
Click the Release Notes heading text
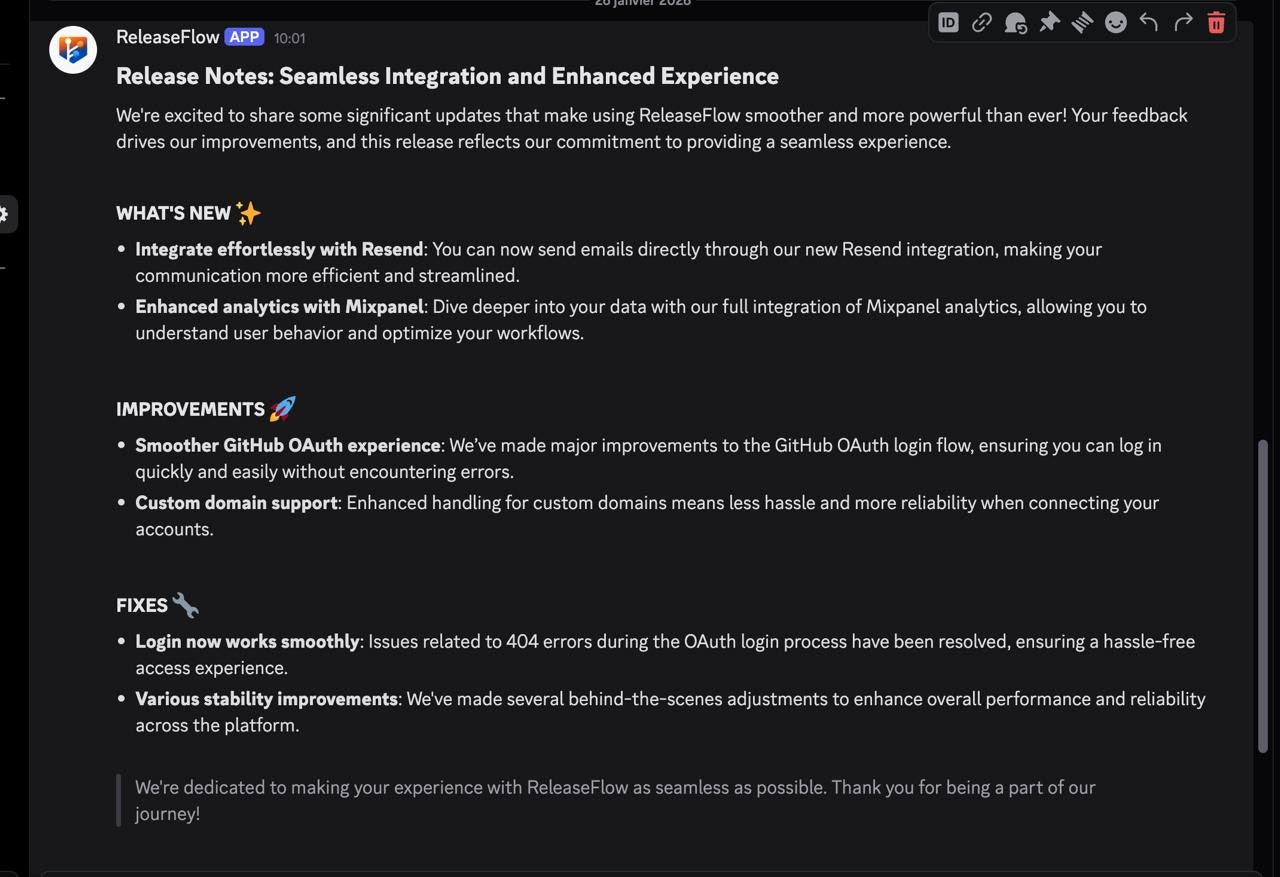pyautogui.click(x=447, y=75)
